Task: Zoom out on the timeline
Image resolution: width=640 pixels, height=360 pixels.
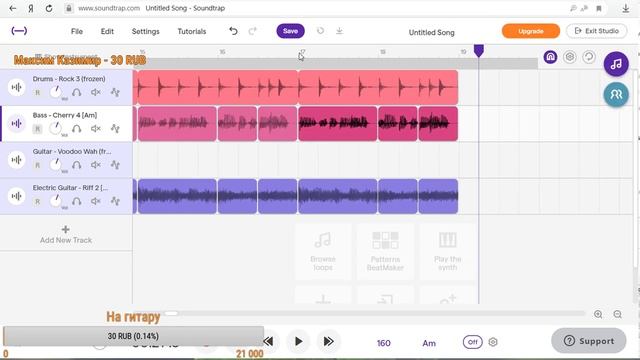Action: pyautogui.click(x=618, y=314)
